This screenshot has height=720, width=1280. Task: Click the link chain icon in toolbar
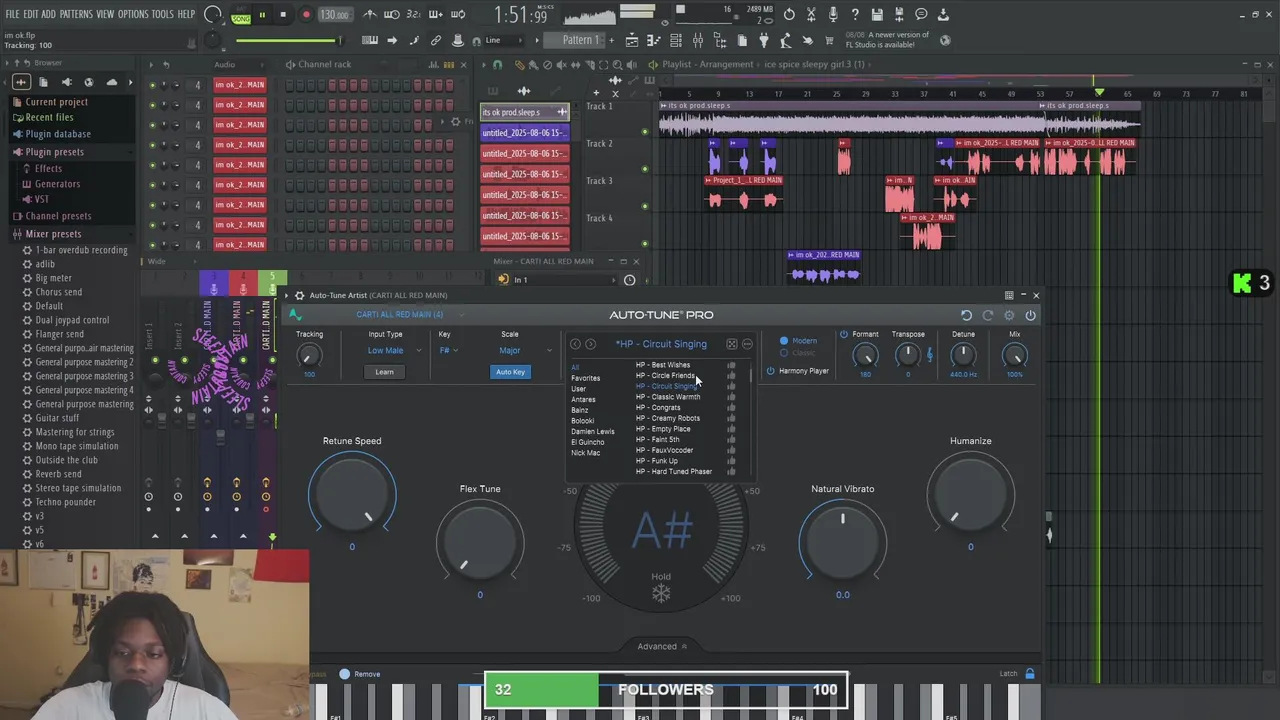tap(435, 40)
